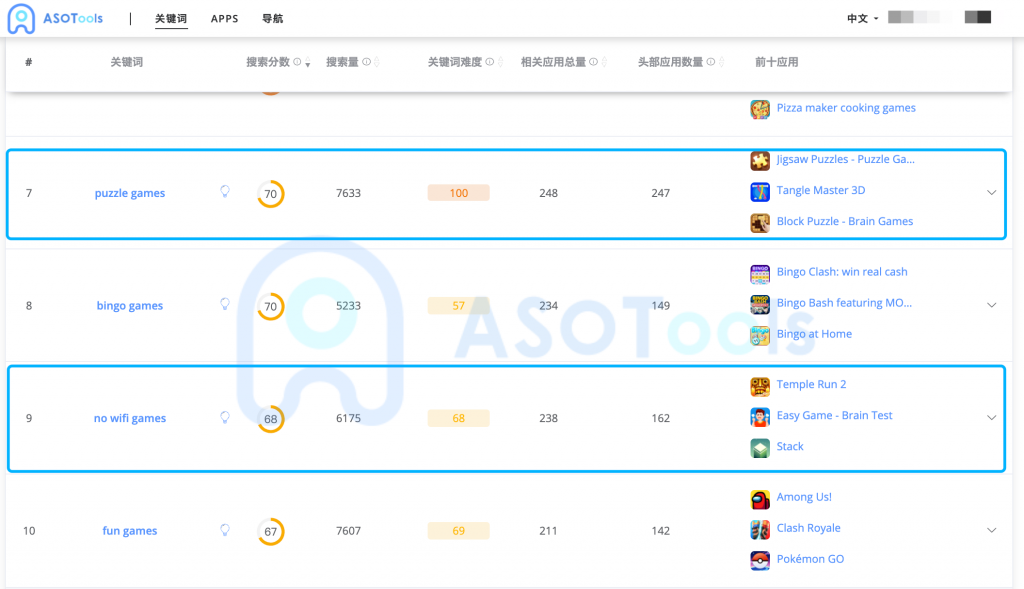Click the lightbulb icon beside fun games

click(225, 530)
